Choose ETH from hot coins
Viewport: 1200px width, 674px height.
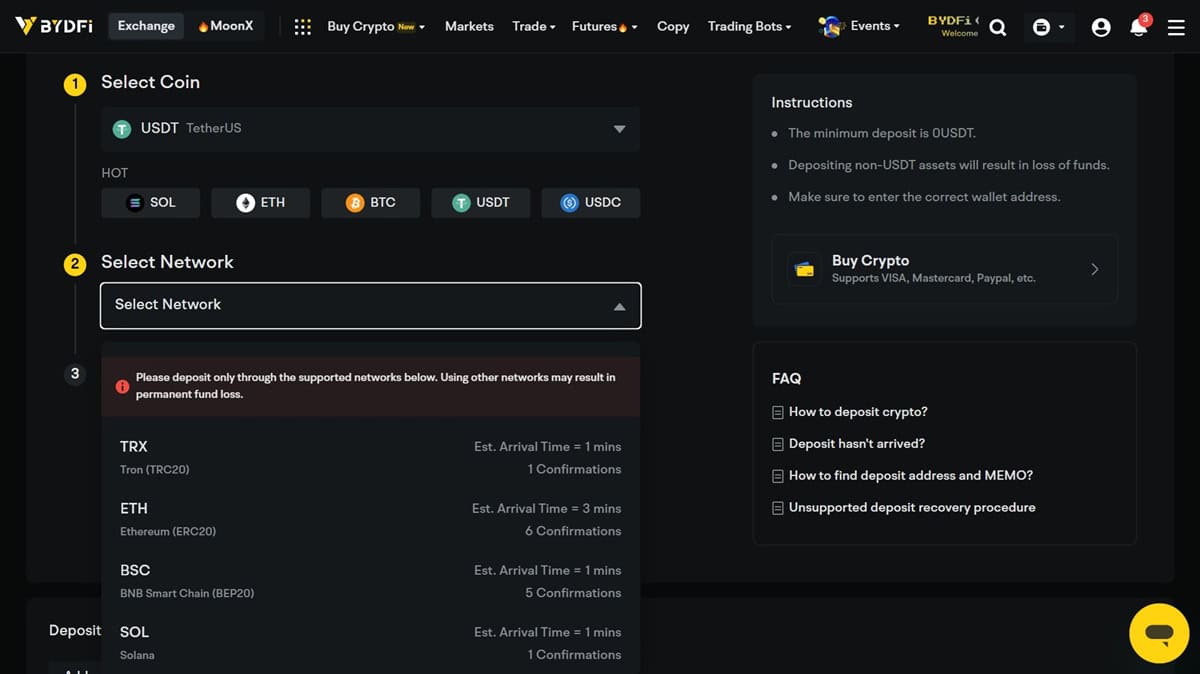pos(261,203)
